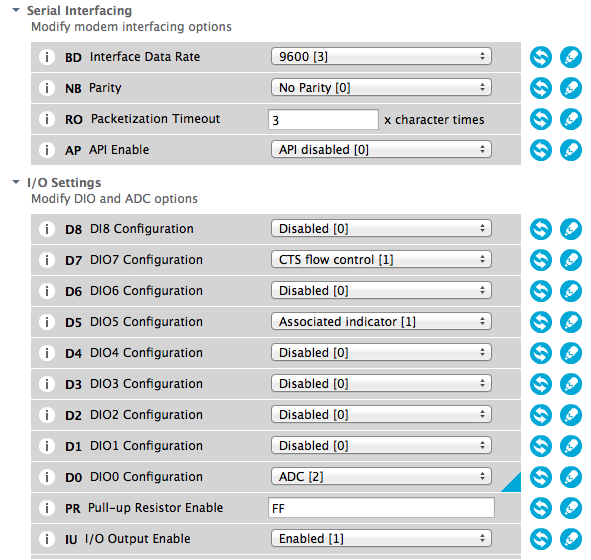Open the D2 DIO2 Configuration dropdown
The image size is (591, 560).
(381, 415)
